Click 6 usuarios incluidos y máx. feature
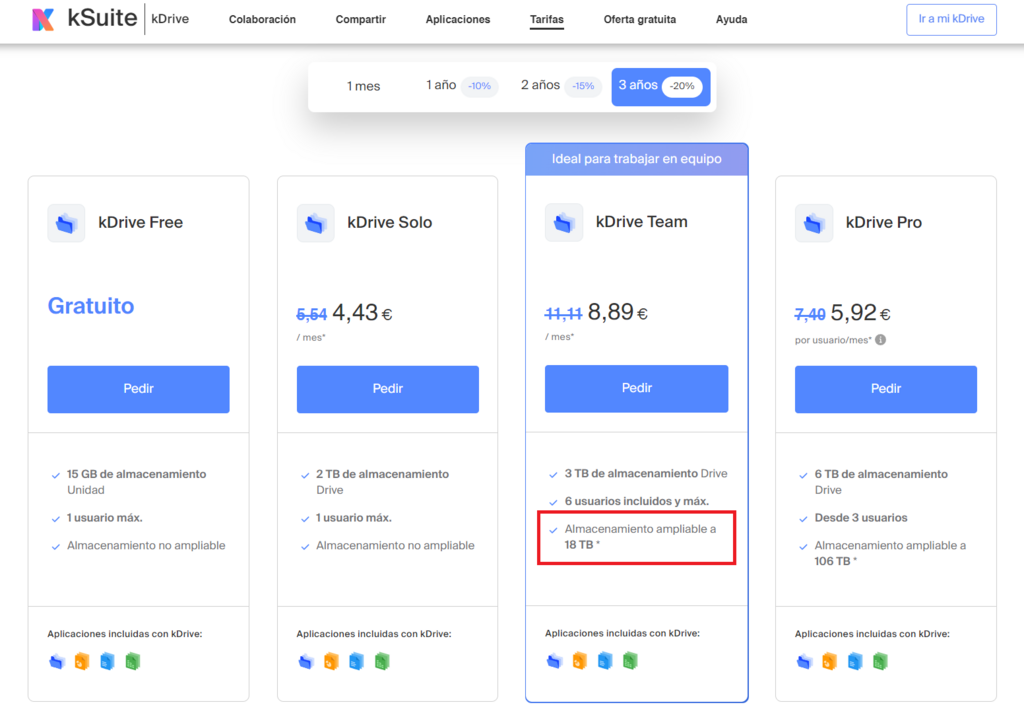 click(x=637, y=501)
